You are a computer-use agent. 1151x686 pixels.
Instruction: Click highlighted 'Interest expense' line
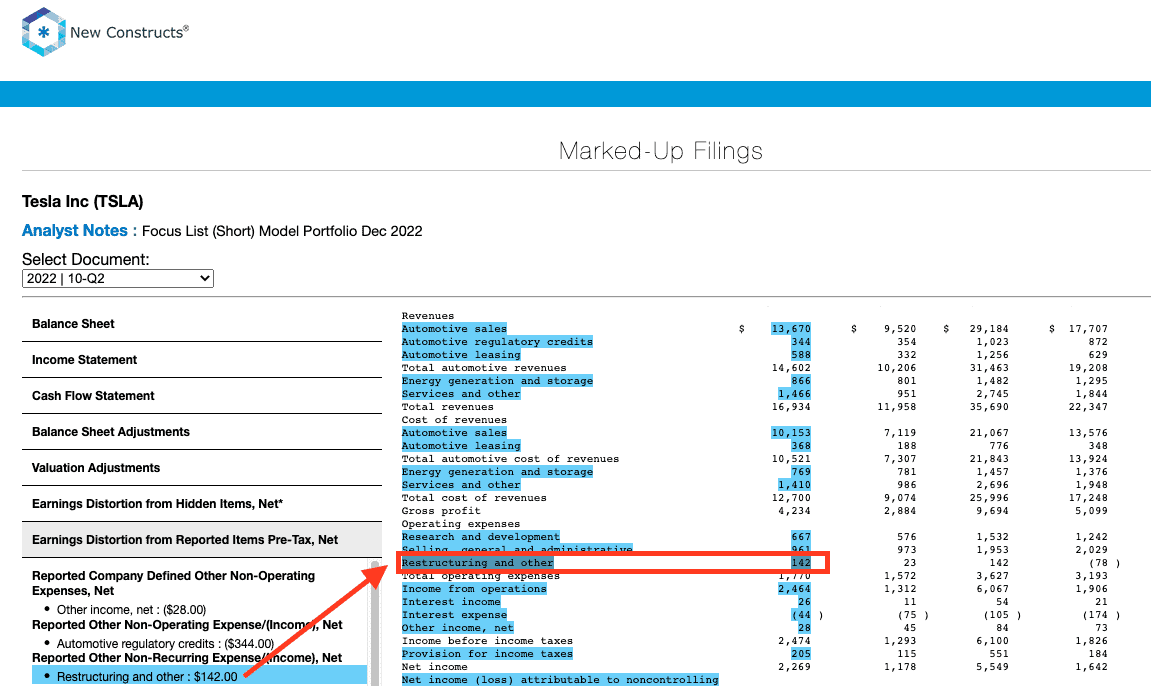tap(454, 615)
